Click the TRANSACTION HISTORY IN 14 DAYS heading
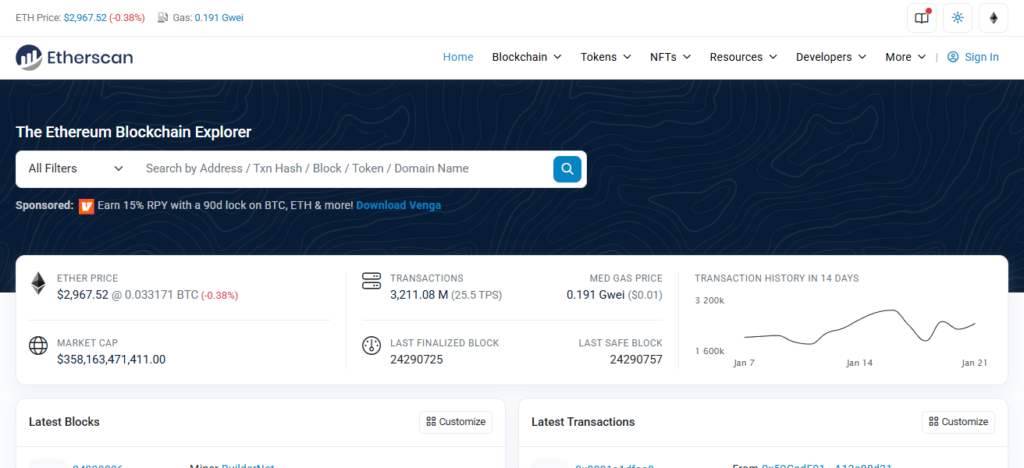This screenshot has width=1024, height=468. 776,278
